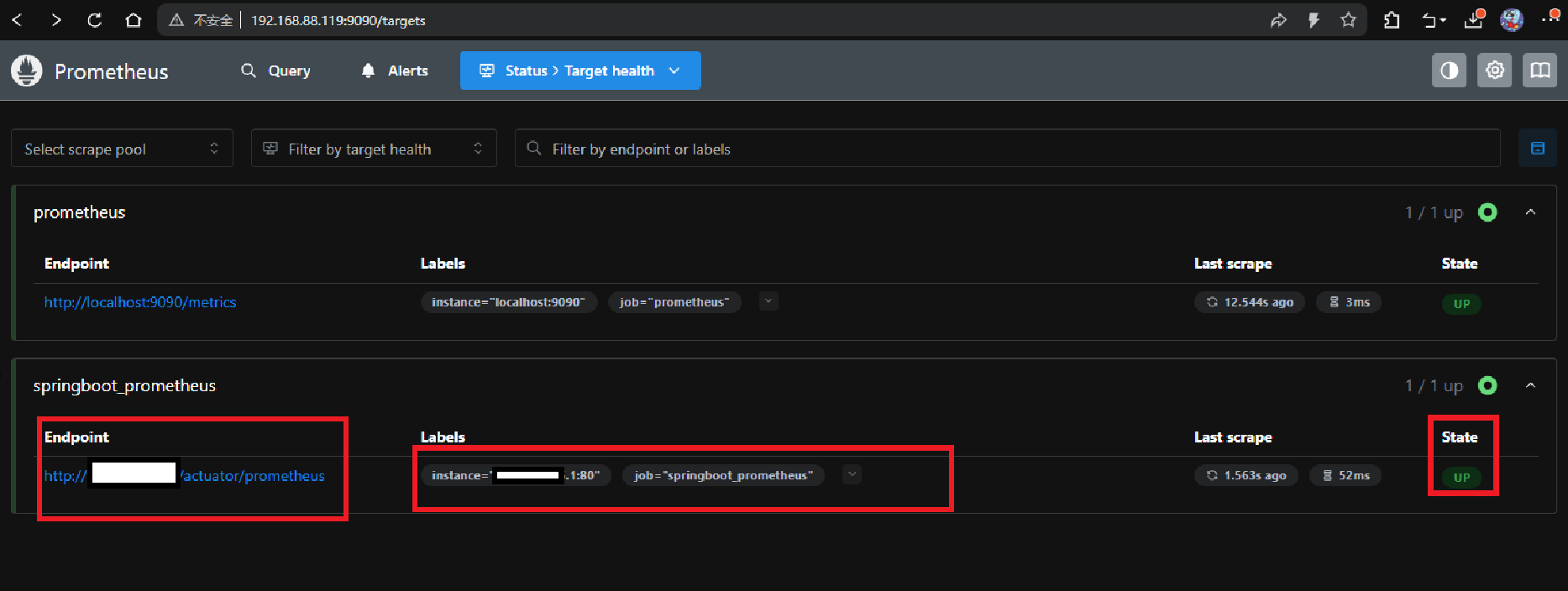
Task: Open the Alerts page
Action: [x=395, y=71]
